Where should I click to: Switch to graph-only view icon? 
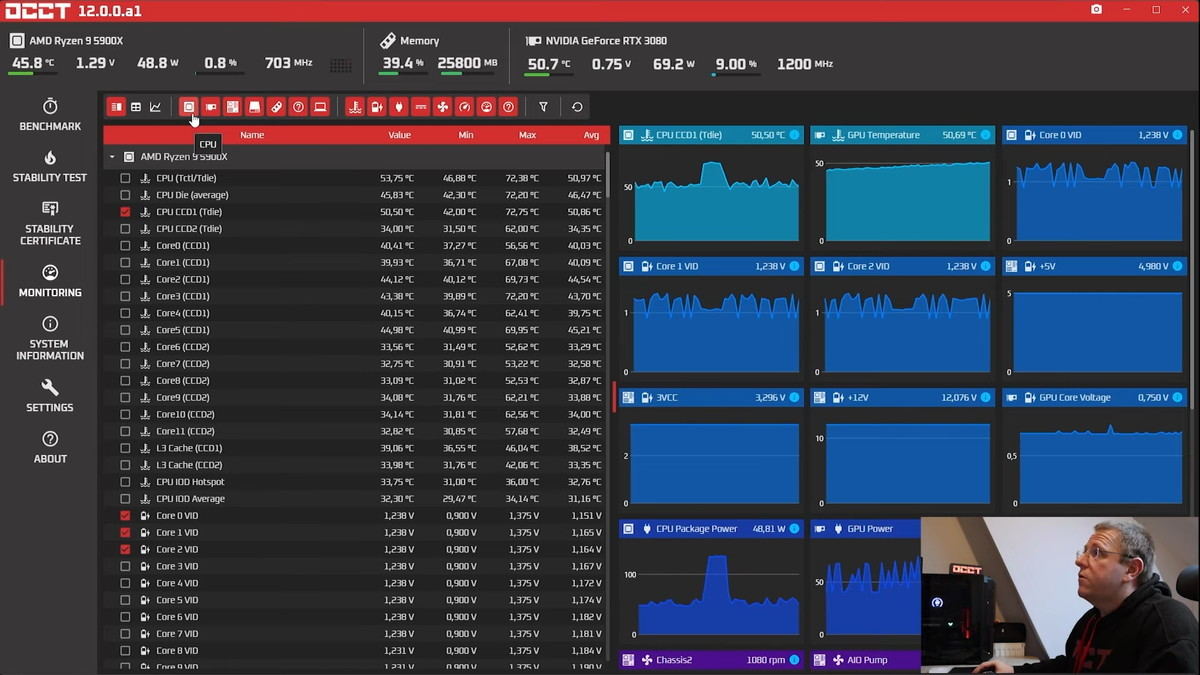point(155,106)
